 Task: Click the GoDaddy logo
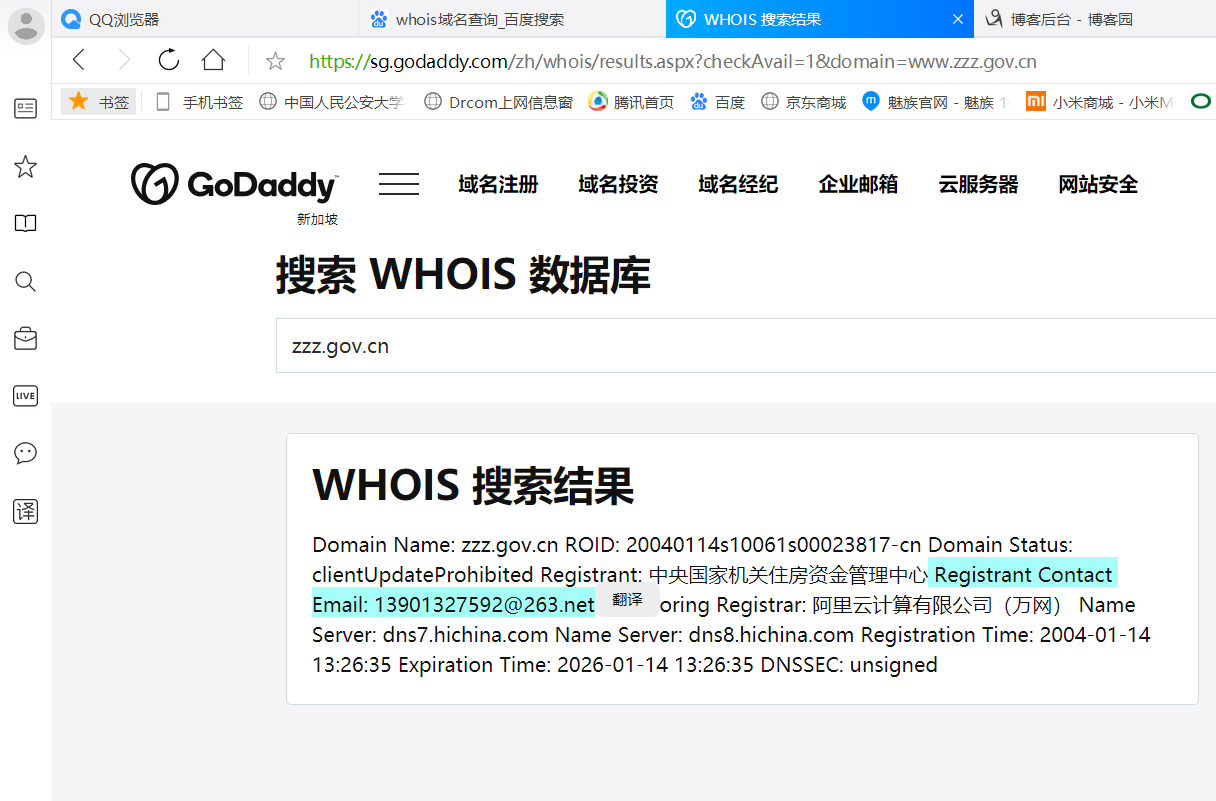[234, 184]
